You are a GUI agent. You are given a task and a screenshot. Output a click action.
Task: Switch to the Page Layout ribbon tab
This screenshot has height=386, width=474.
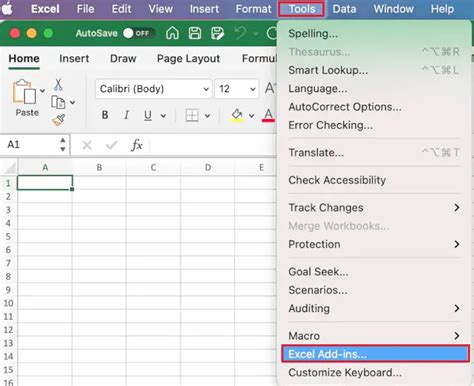tap(188, 59)
